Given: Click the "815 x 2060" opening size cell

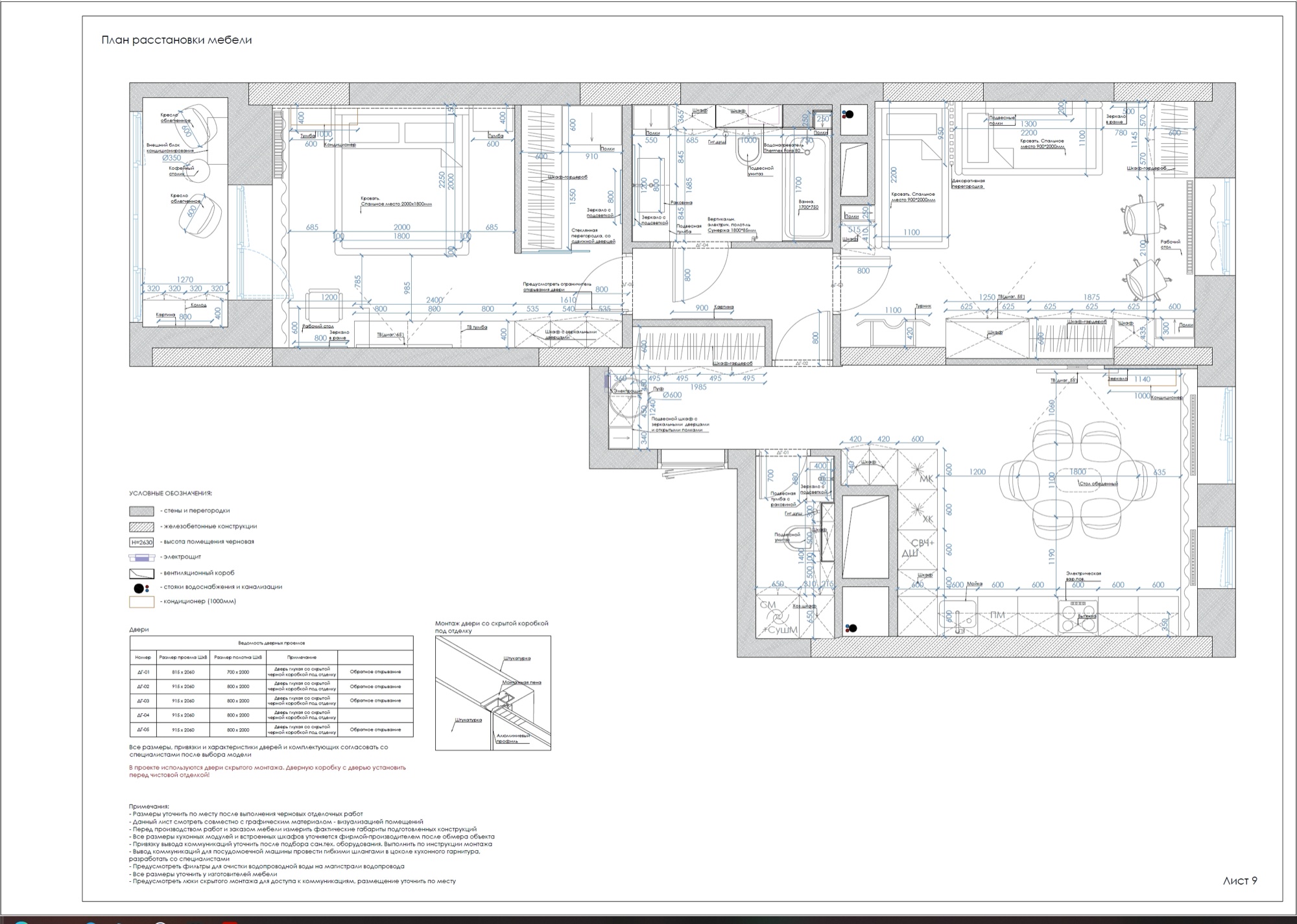Looking at the screenshot, I should tap(184, 672).
